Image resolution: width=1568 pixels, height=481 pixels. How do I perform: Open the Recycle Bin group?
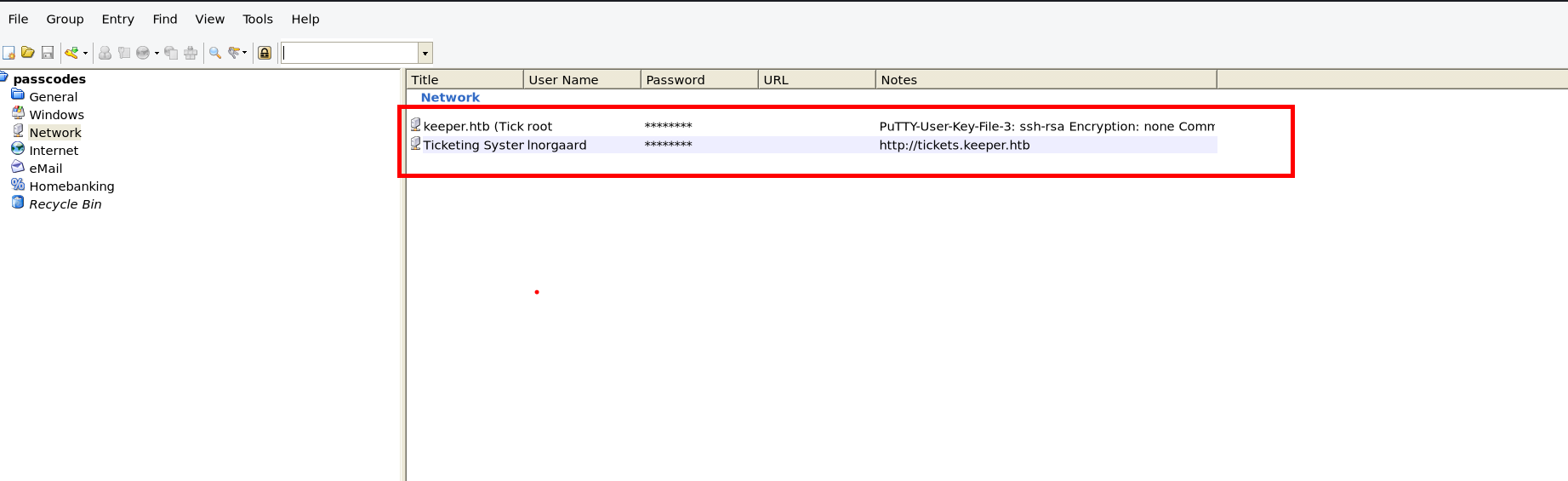(x=65, y=204)
